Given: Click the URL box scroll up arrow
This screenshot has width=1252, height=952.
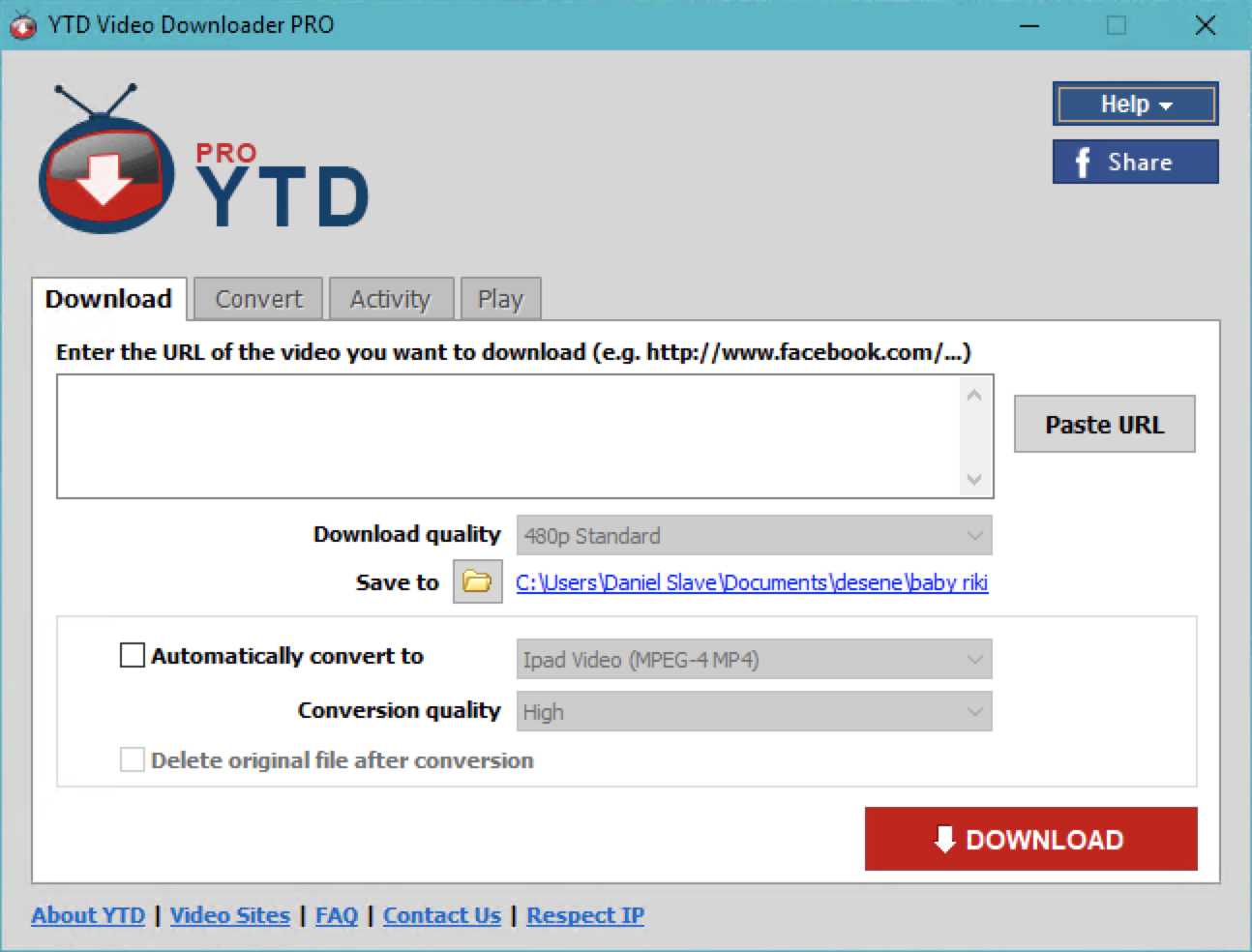Looking at the screenshot, I should click(974, 395).
